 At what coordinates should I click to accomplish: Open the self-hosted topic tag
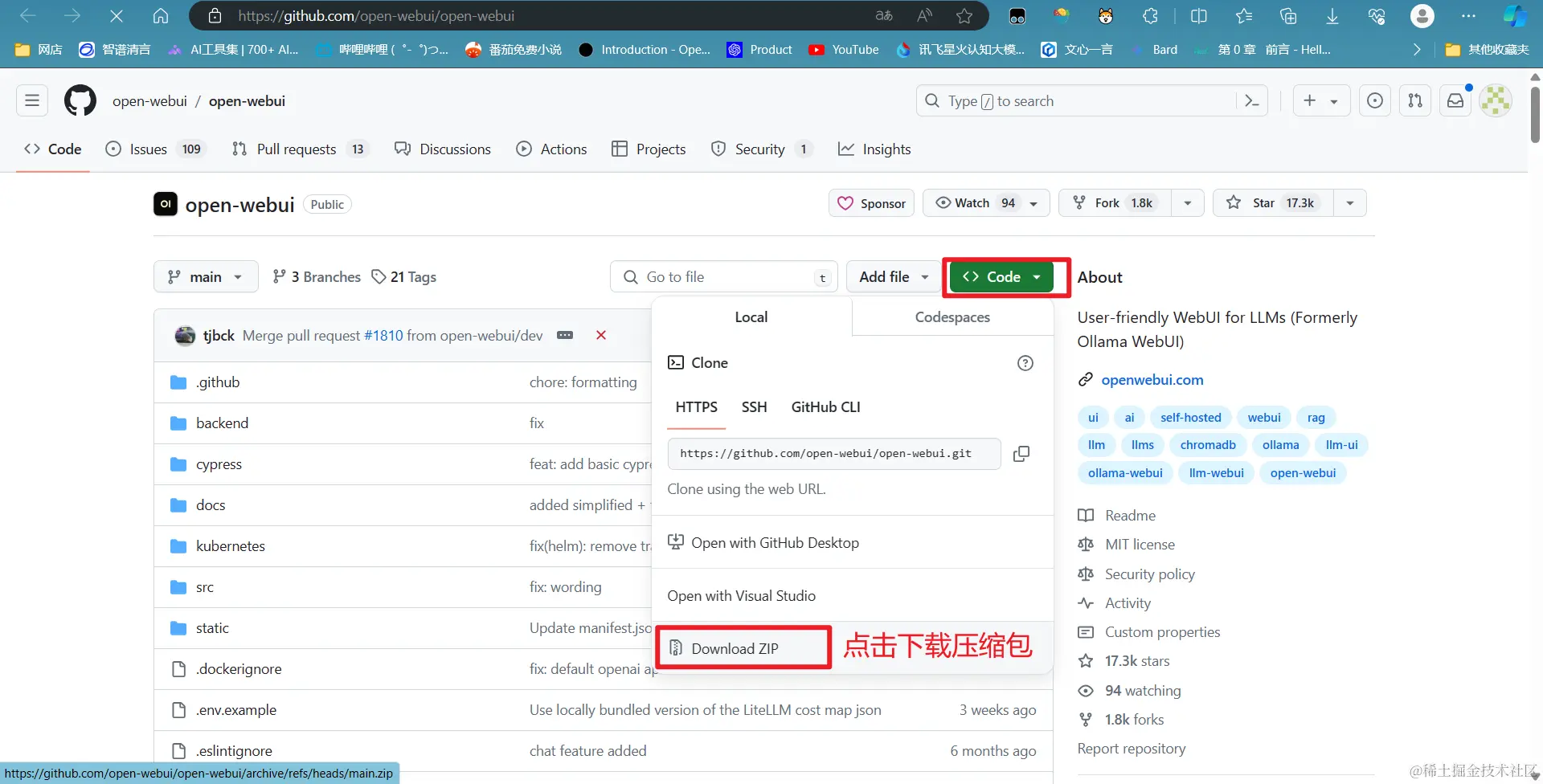coord(1190,418)
